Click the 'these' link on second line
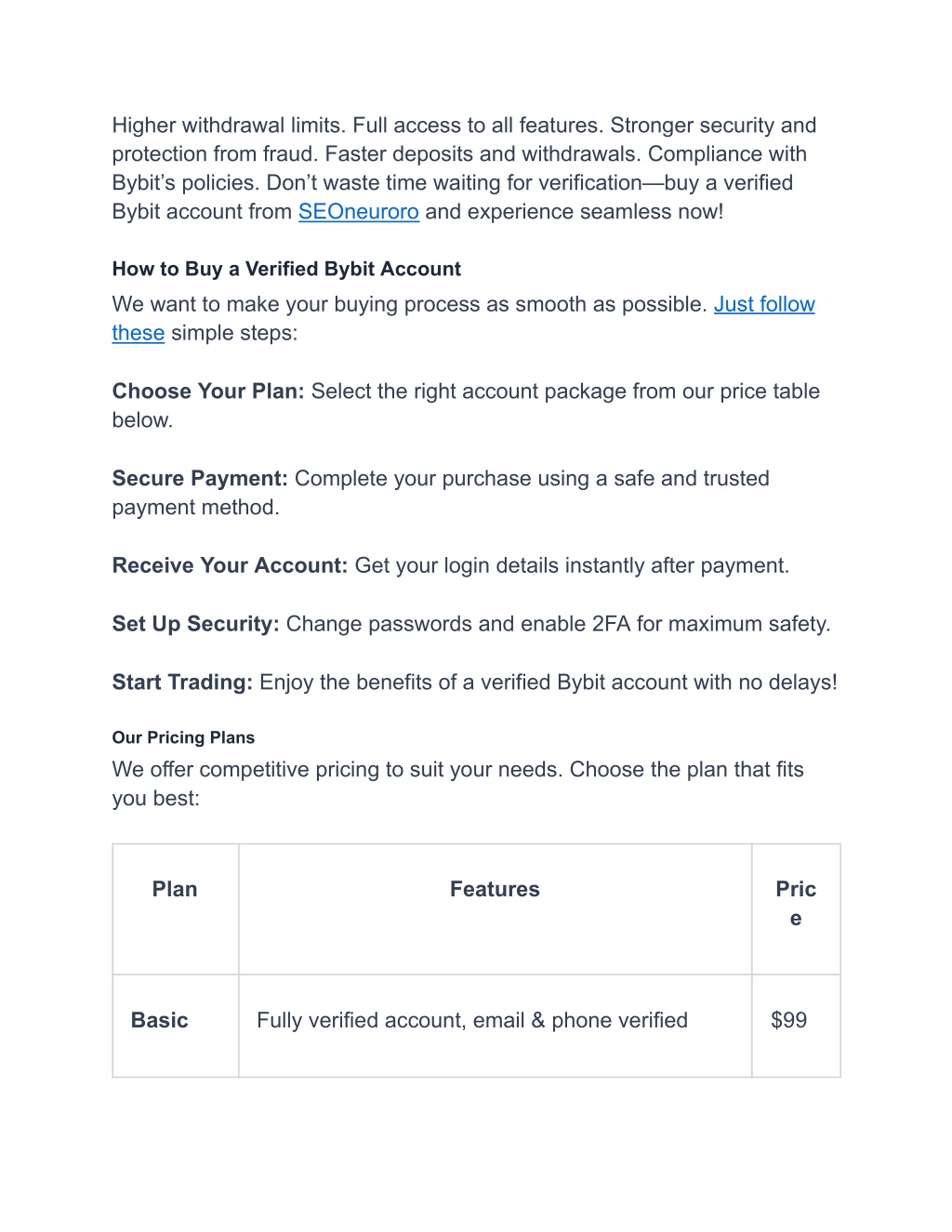This screenshot has height=1232, width=952. pos(139,334)
